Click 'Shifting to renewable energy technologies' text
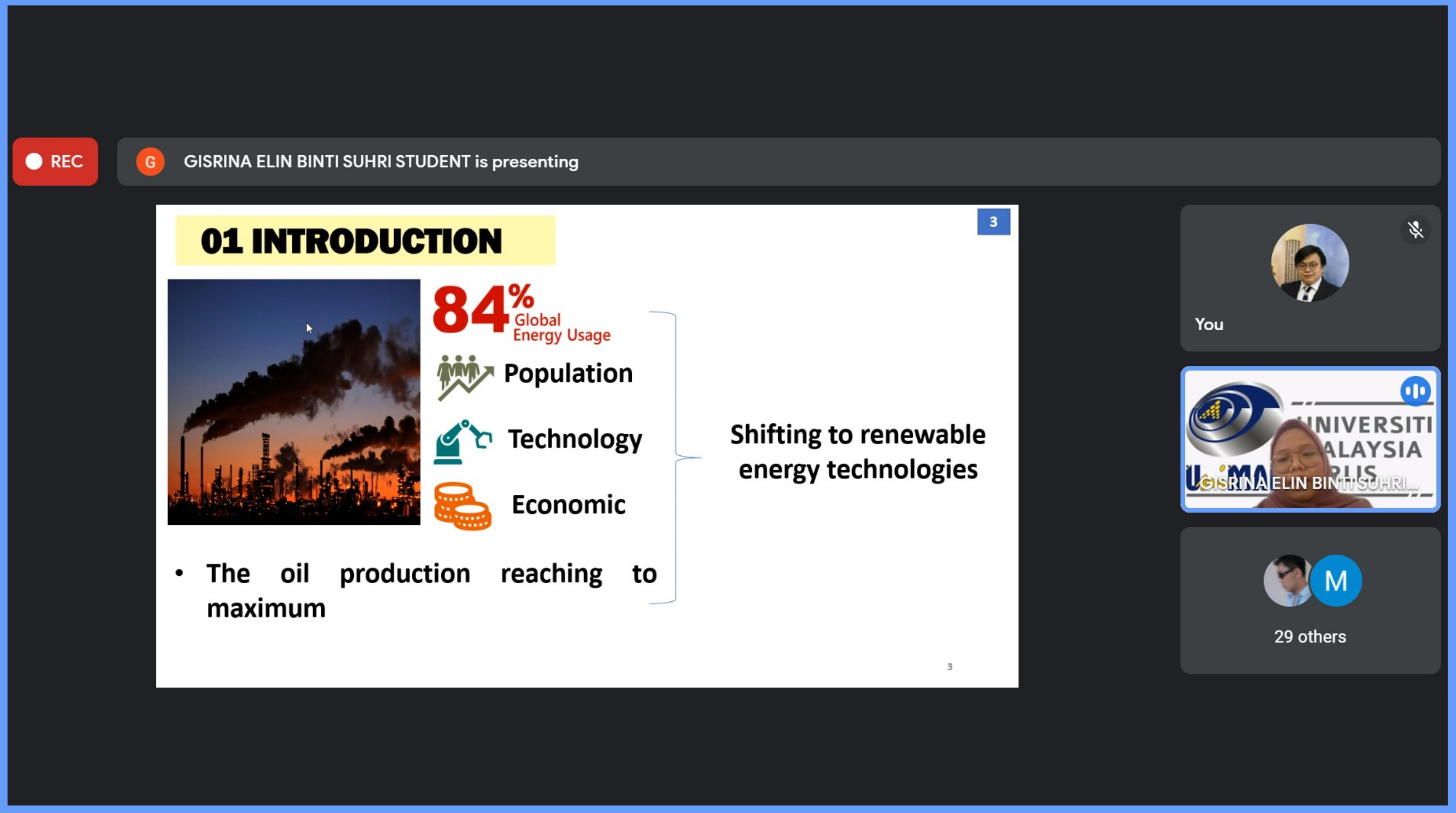1456x813 pixels. click(857, 452)
